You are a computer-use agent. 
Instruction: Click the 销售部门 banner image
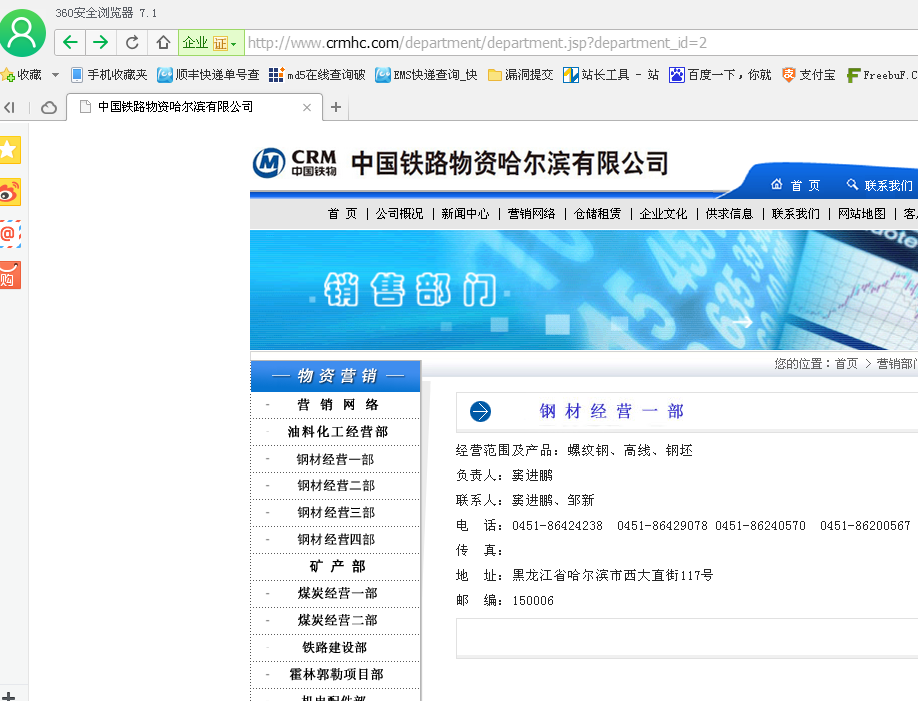[584, 290]
